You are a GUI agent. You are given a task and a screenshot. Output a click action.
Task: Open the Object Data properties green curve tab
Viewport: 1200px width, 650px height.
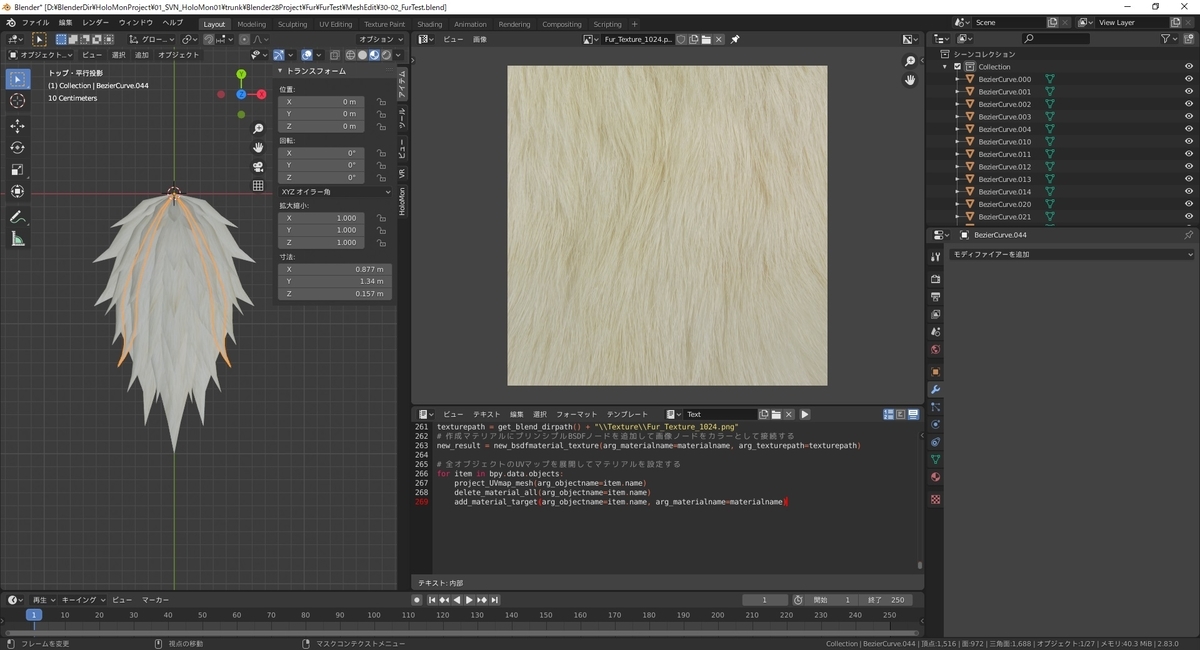[935, 459]
